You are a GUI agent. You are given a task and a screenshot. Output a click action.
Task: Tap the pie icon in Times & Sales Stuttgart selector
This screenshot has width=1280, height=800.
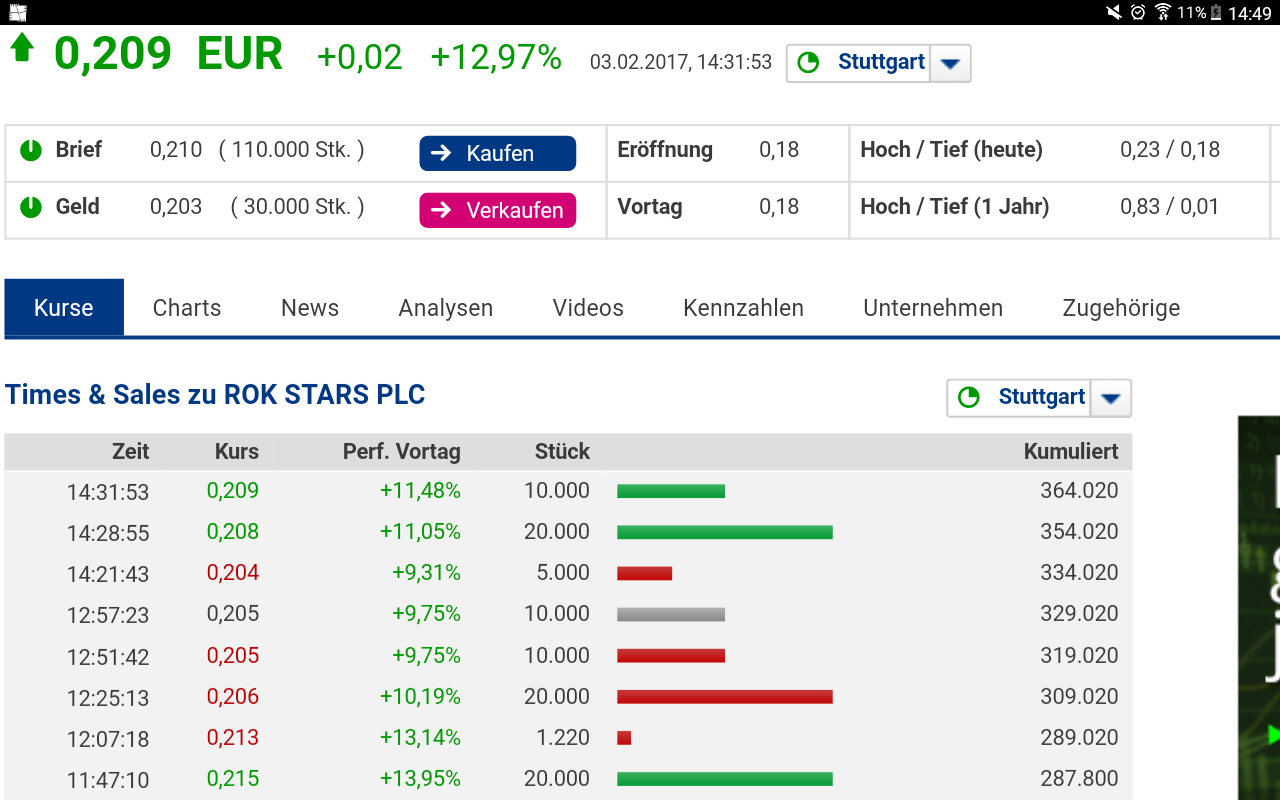pos(968,398)
